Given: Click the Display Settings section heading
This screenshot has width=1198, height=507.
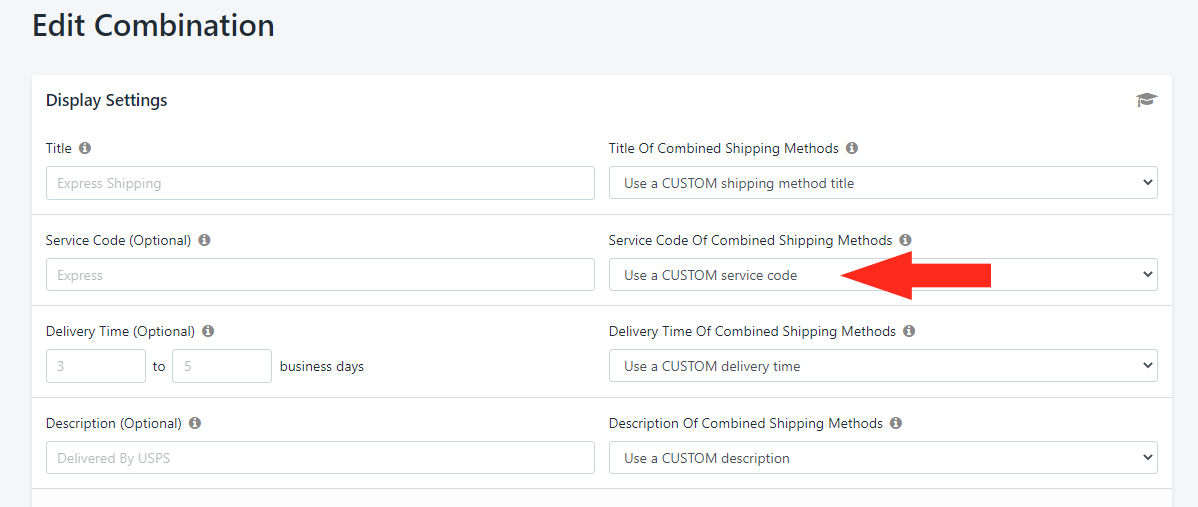Looking at the screenshot, I should tap(107, 100).
